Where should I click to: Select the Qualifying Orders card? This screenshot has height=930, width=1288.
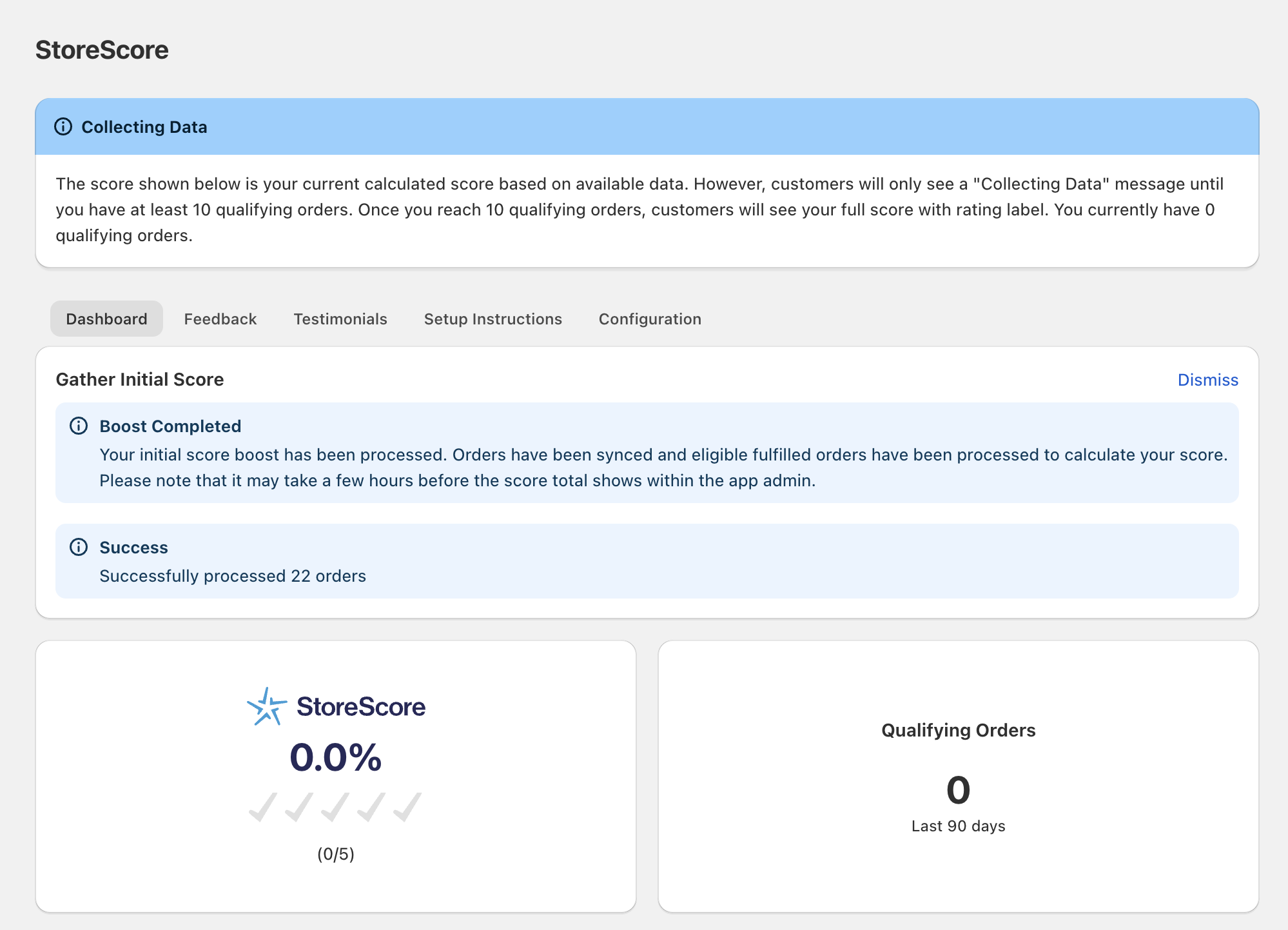(958, 774)
